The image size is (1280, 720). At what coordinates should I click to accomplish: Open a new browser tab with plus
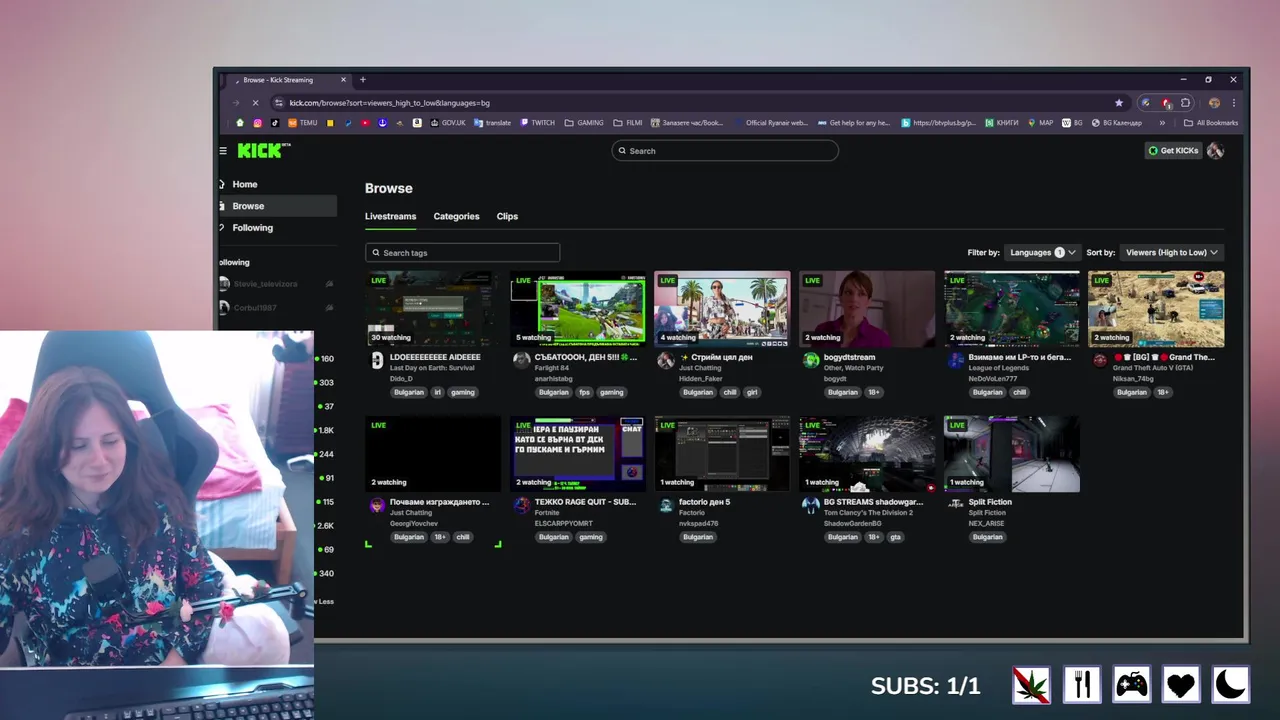(x=363, y=80)
